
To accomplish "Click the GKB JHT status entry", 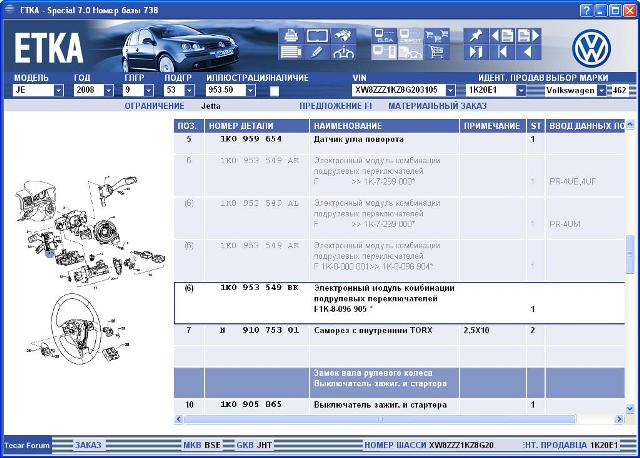I will click(x=254, y=445).
